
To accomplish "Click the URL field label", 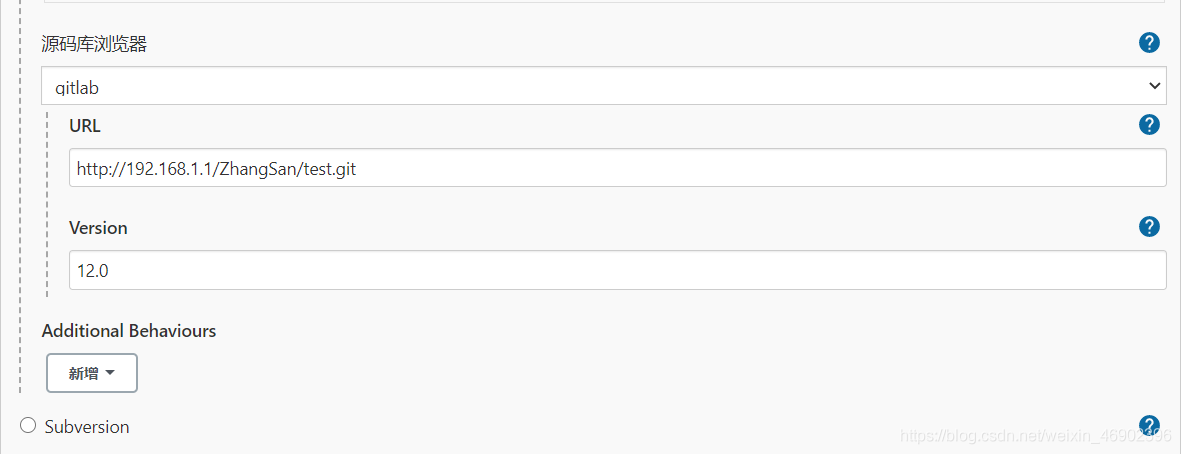I will [x=85, y=126].
